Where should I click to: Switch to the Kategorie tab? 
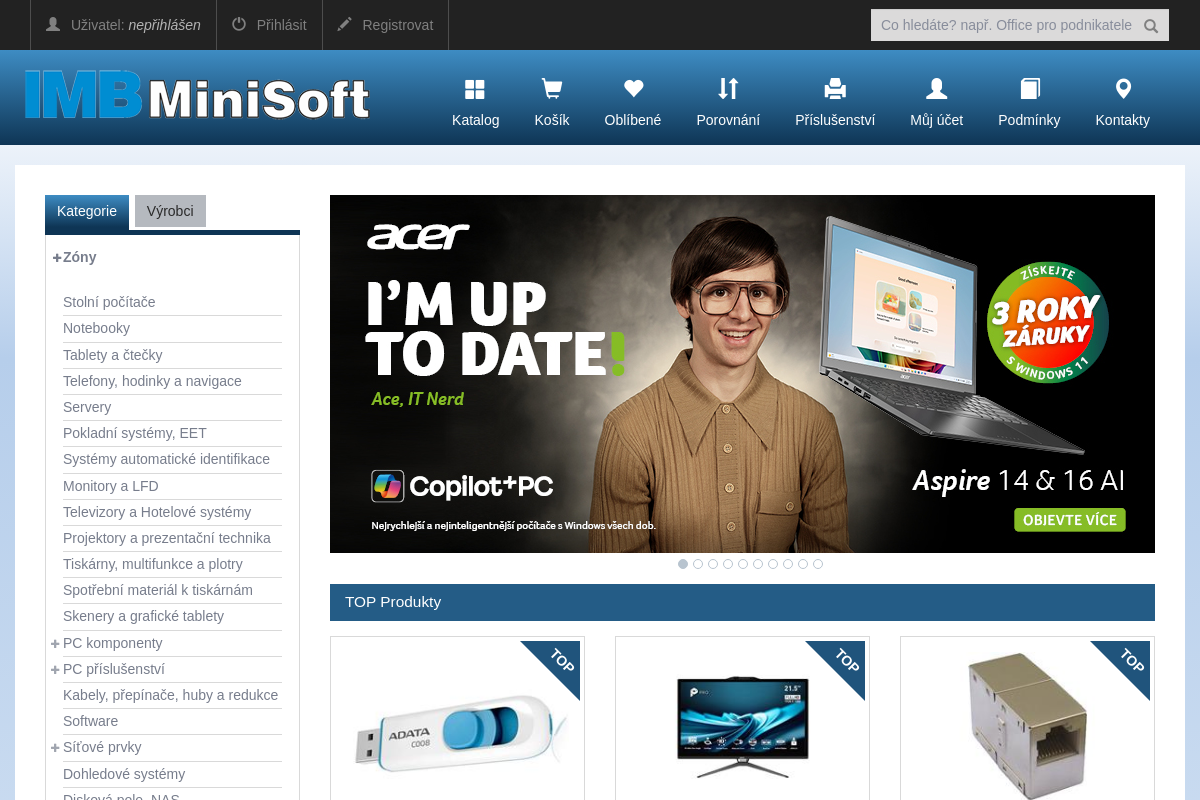pos(87,212)
